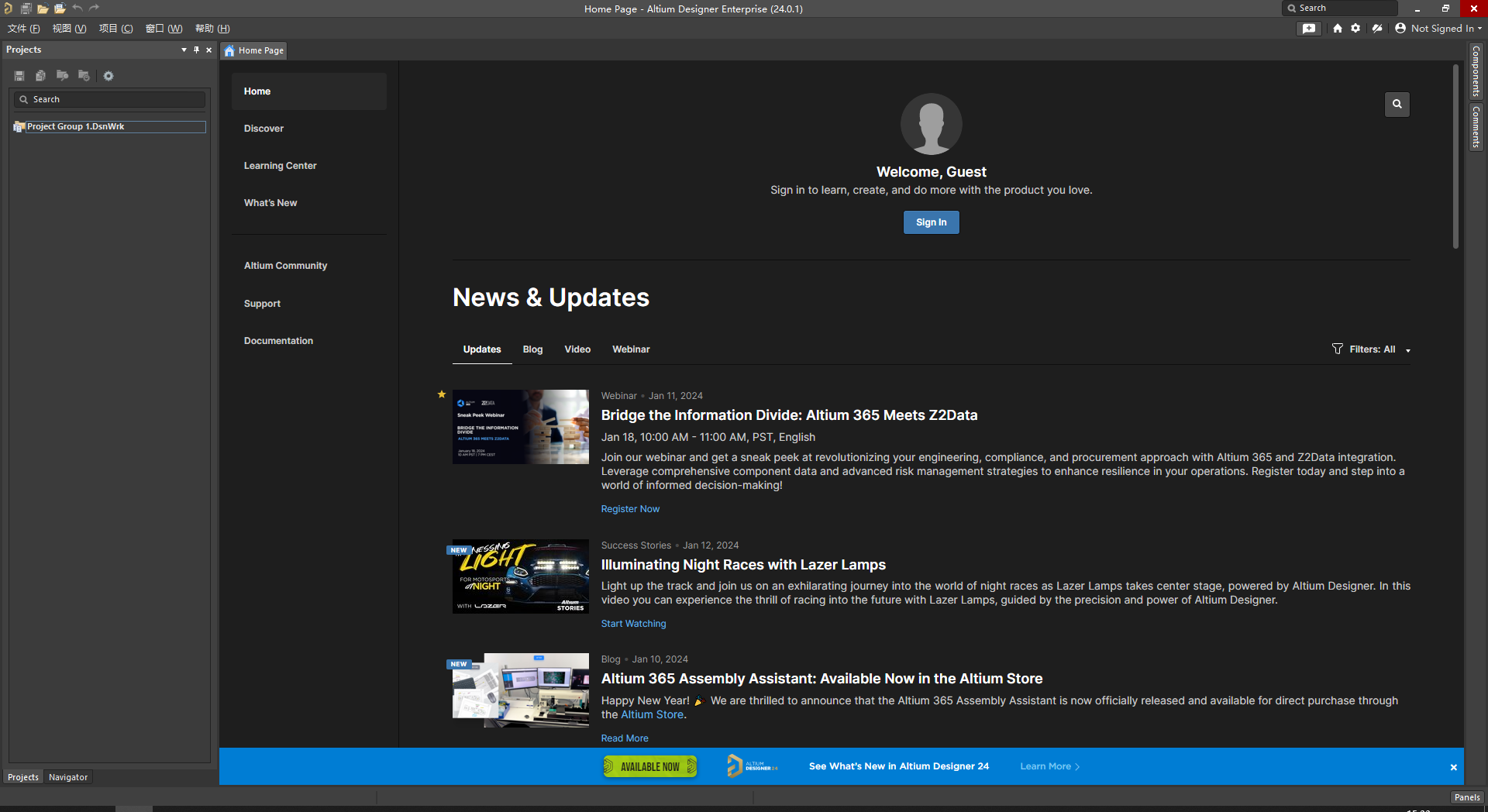
Task: Switch to the Webinar news tab
Action: 631,349
